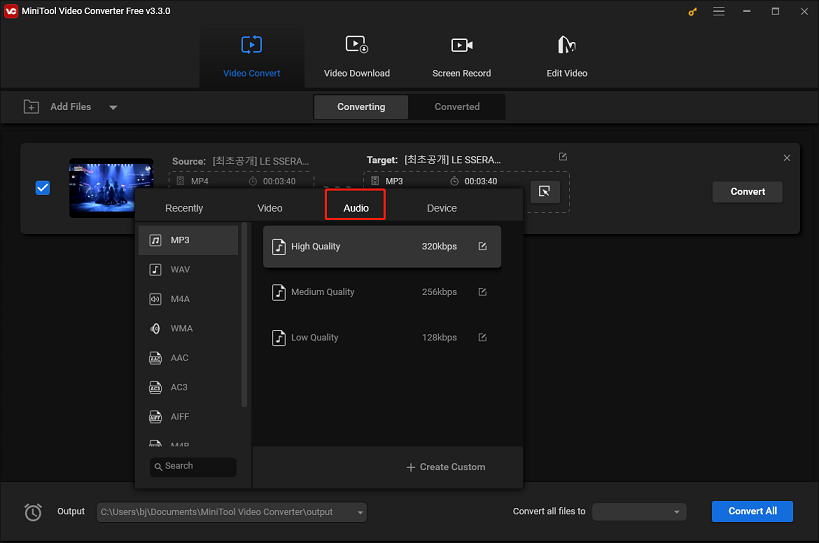The width and height of the screenshot is (819, 543).
Task: Open the Video Convert tab
Action: (x=252, y=57)
